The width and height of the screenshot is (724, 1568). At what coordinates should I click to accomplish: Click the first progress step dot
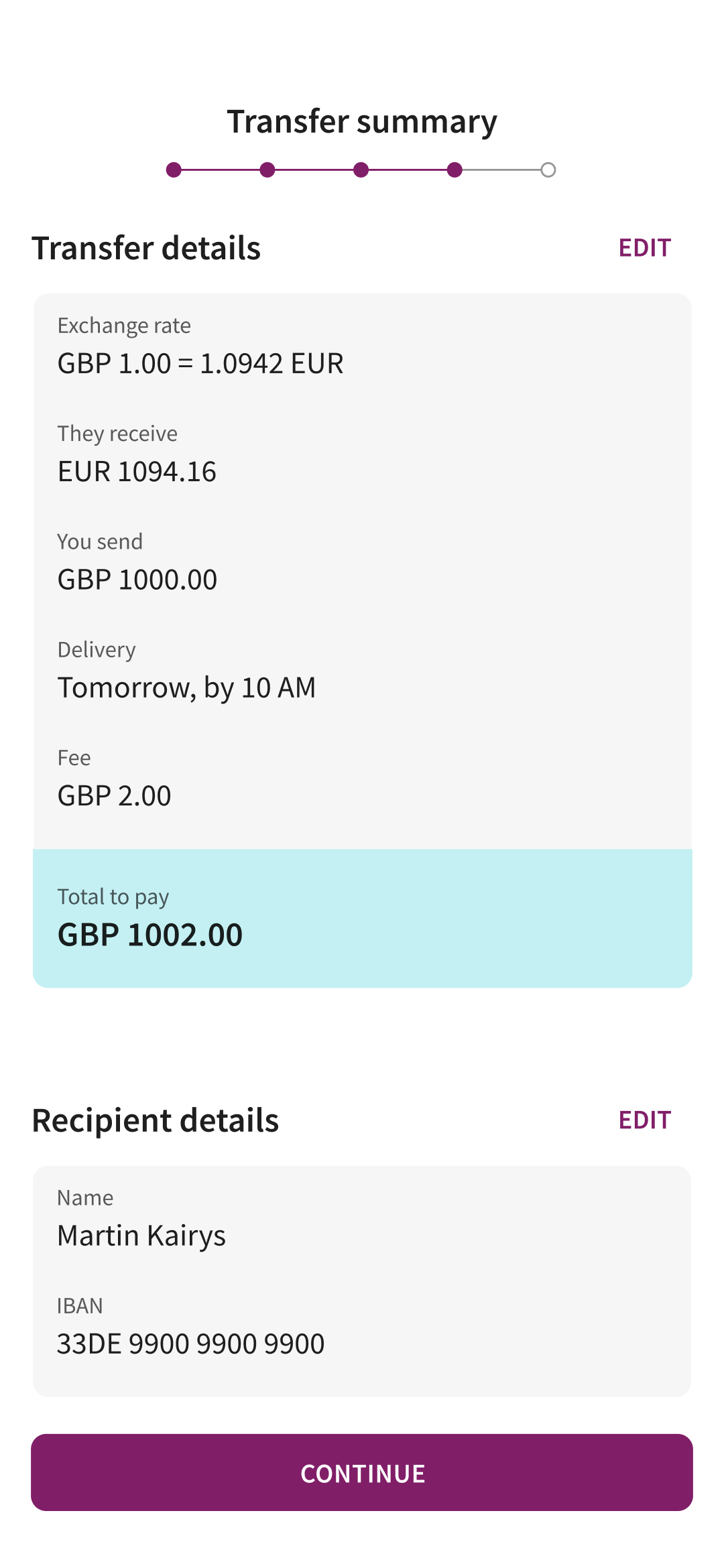[x=174, y=170]
